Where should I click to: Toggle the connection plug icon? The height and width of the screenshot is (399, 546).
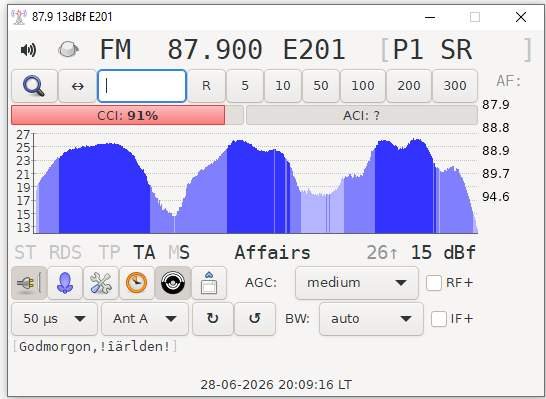click(29, 283)
